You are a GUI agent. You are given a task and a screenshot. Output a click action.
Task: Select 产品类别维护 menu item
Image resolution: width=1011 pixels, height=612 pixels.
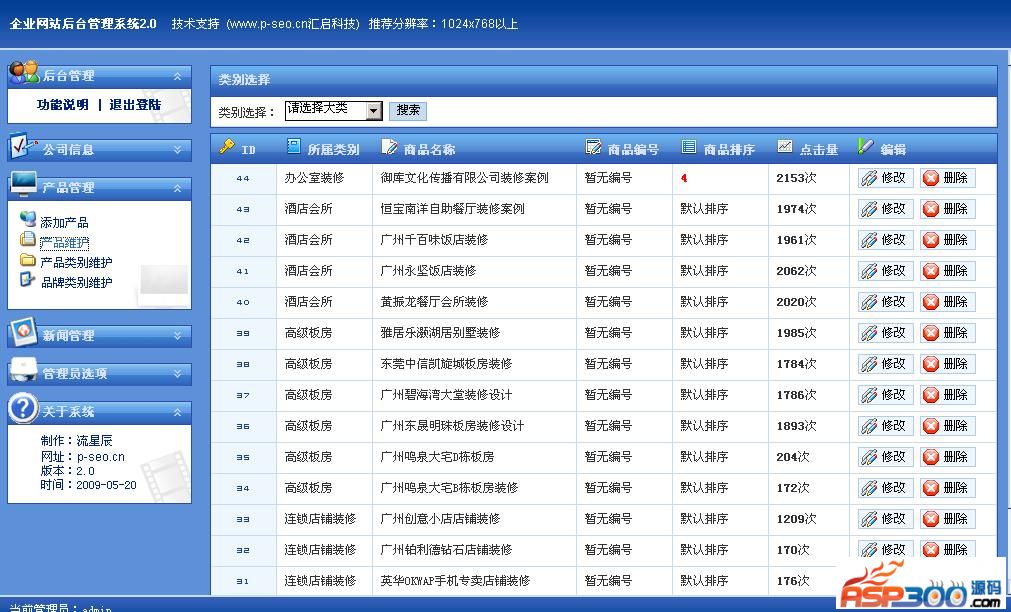pyautogui.click(x=76, y=262)
